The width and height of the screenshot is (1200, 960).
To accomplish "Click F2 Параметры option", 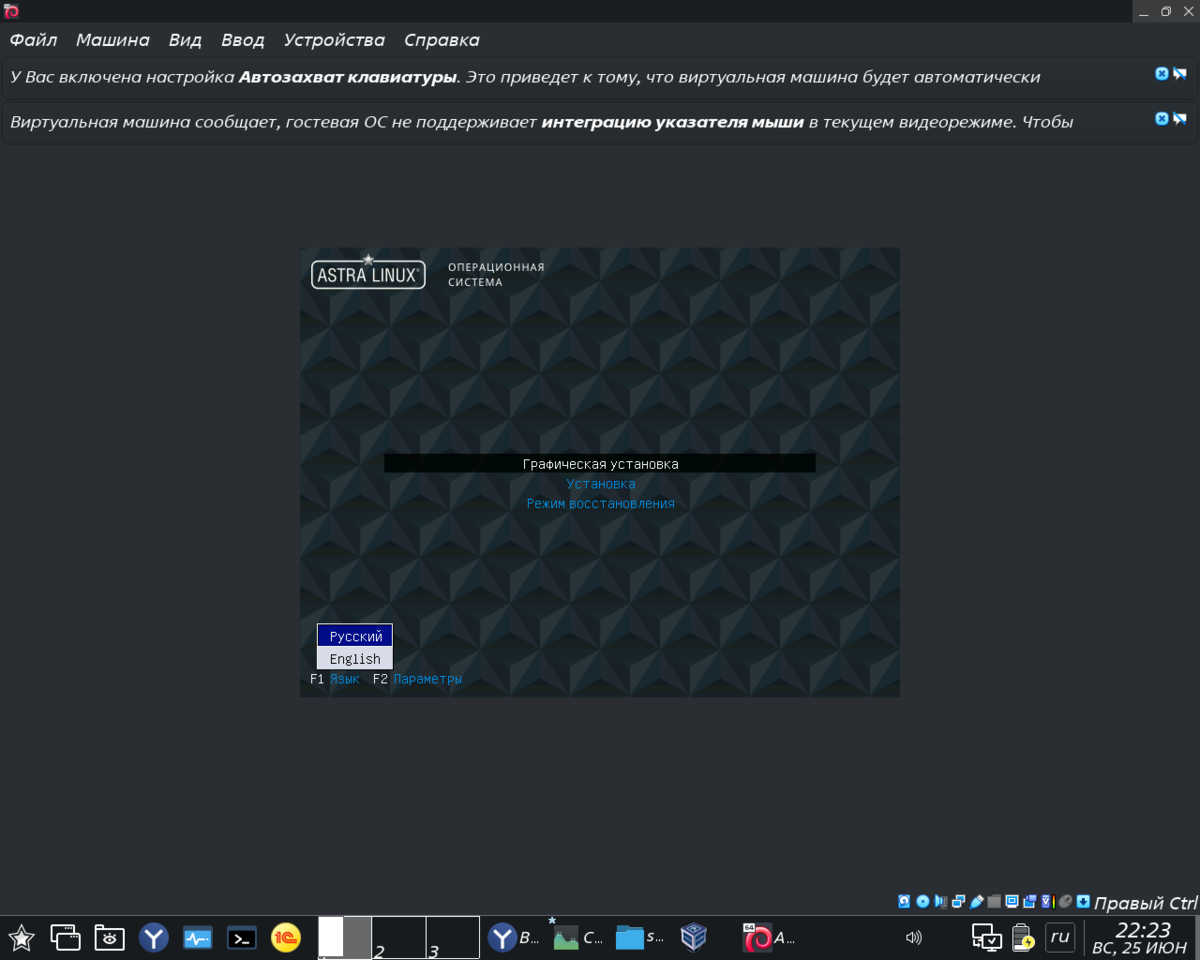I will coord(417,679).
